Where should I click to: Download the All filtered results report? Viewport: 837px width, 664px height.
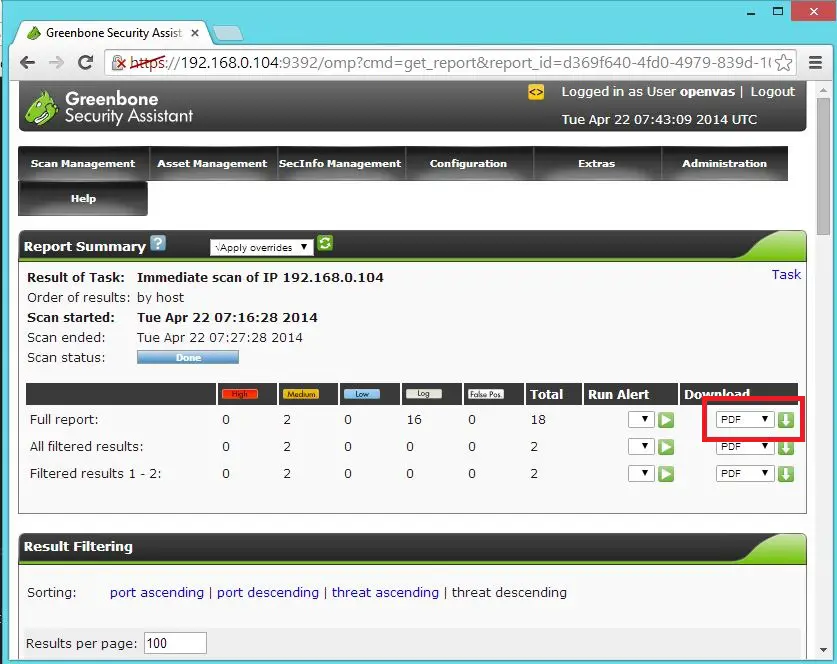point(786,447)
